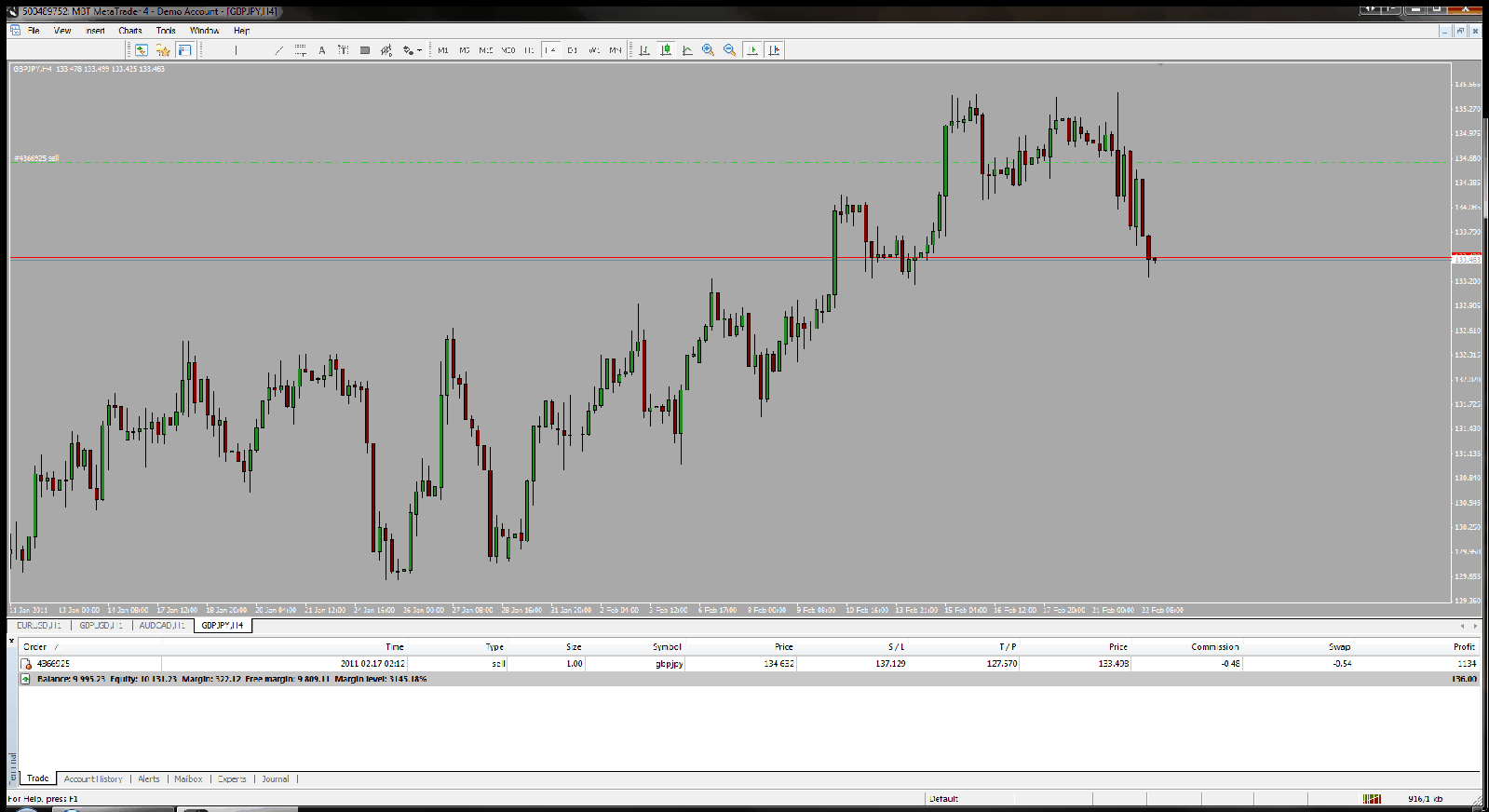Select the H4 timeframe button

coord(550,50)
